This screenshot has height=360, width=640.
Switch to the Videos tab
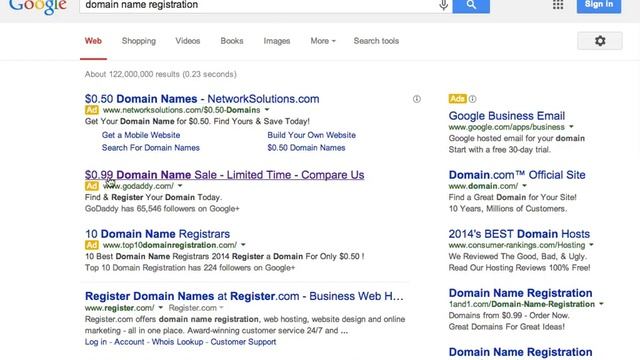coord(188,41)
